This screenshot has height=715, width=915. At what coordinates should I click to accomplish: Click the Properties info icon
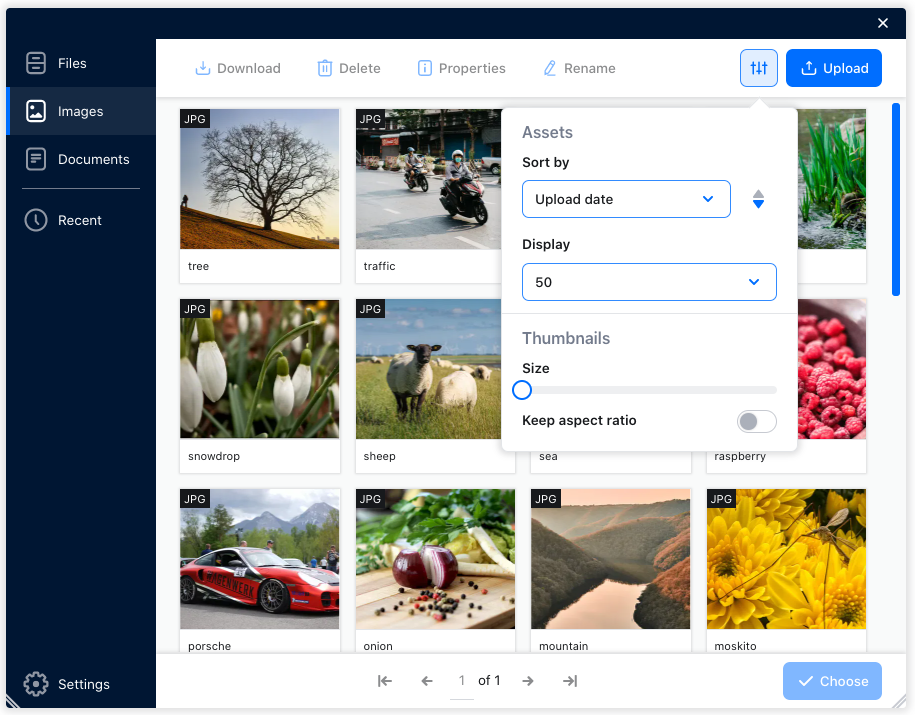(x=425, y=68)
